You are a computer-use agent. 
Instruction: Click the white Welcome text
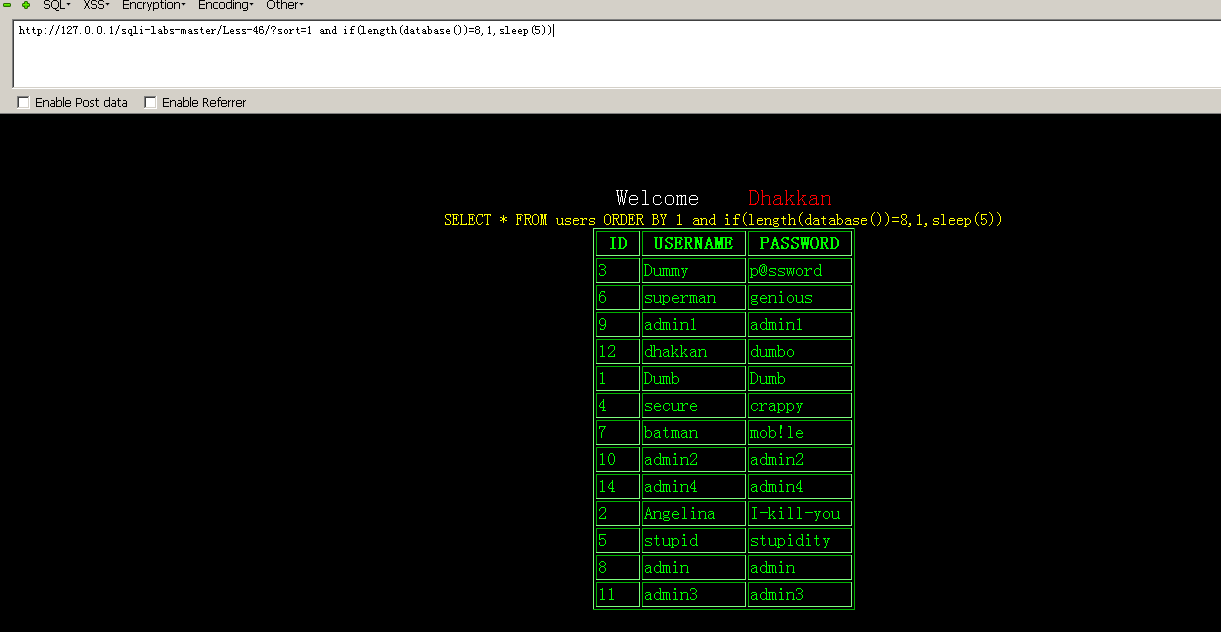click(x=657, y=198)
